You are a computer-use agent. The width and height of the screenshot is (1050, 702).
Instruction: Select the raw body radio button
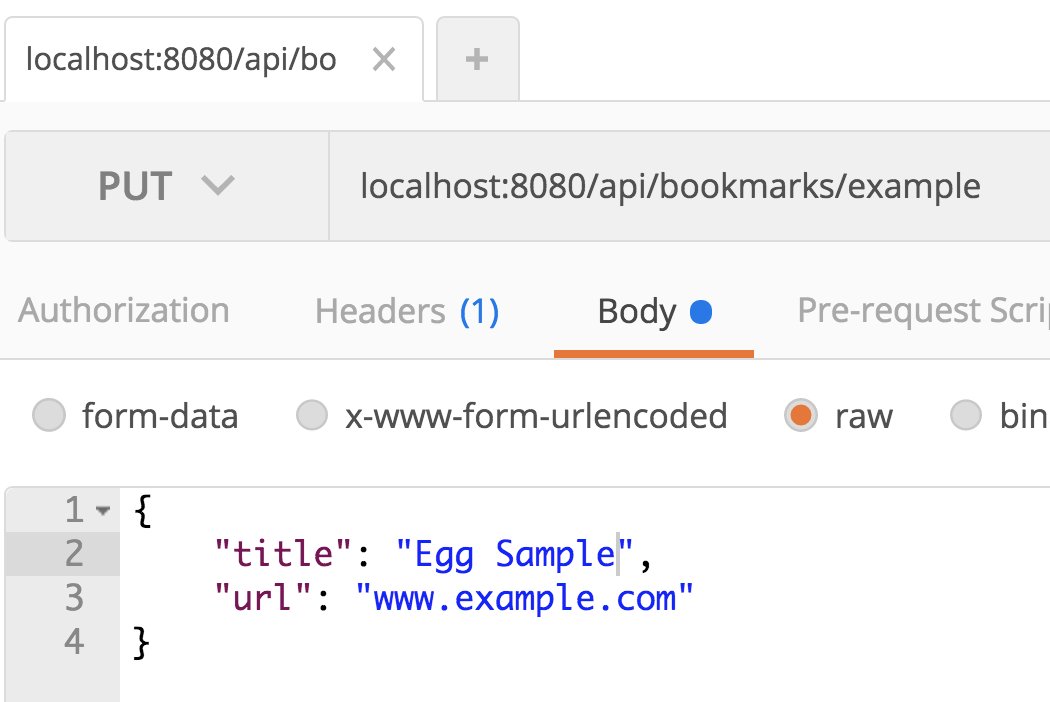(800, 415)
